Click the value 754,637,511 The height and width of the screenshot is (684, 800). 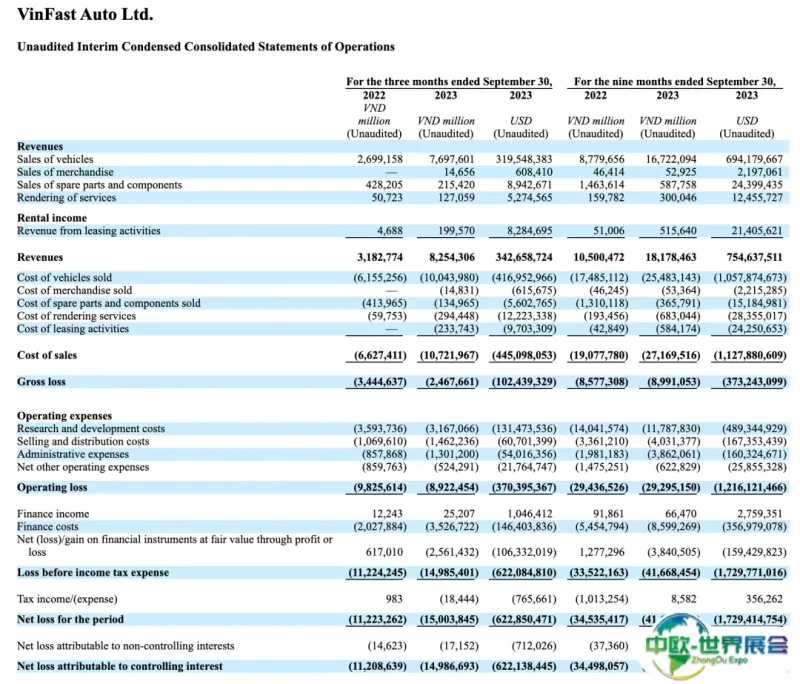[754, 257]
